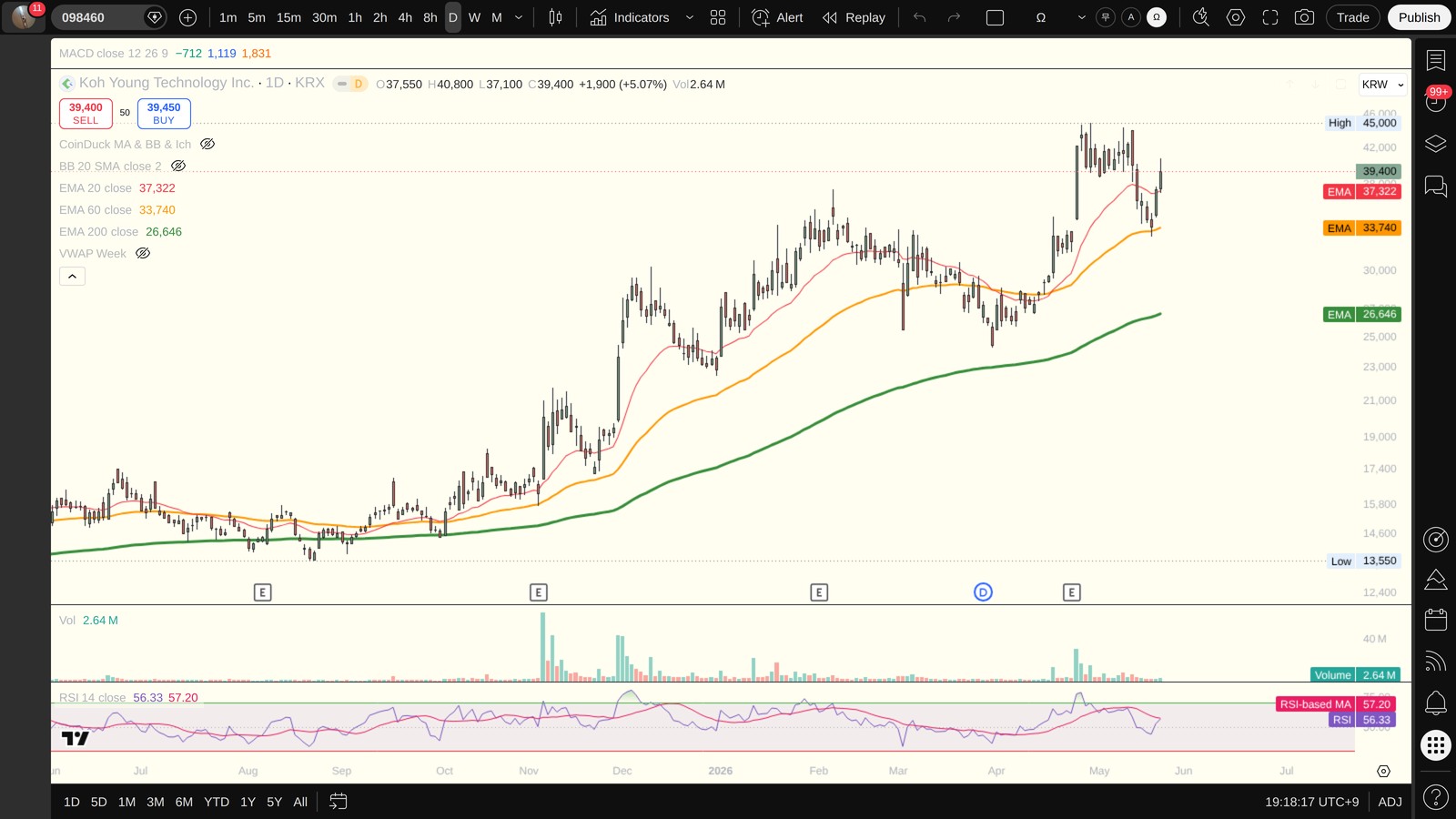Open the ideas pyramid icon in sidebar

click(x=1436, y=579)
